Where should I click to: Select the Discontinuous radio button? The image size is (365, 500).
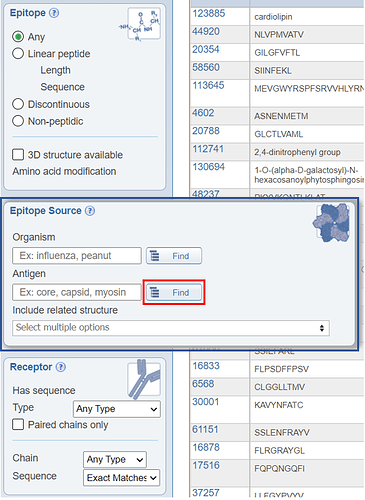18,104
